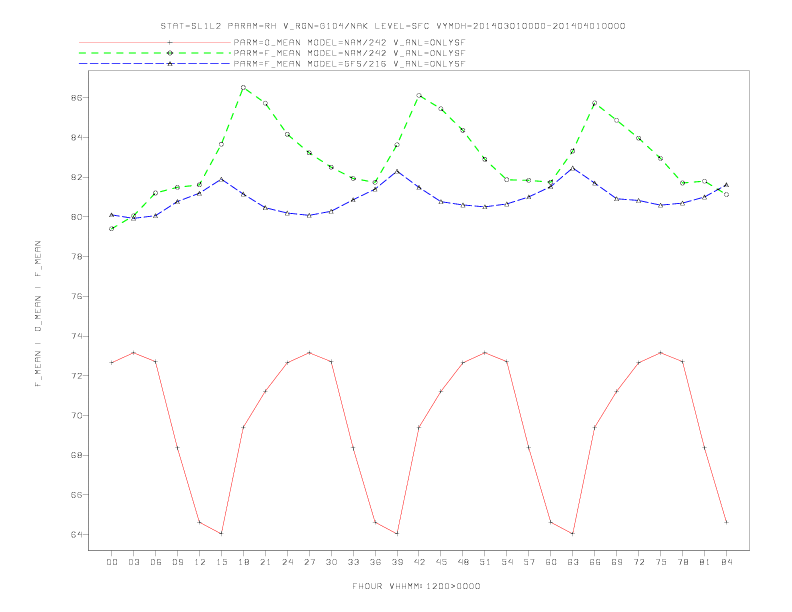Click the x-axis tick label 09
Image resolution: width=792 pixels, height=612 pixels.
pos(177,562)
